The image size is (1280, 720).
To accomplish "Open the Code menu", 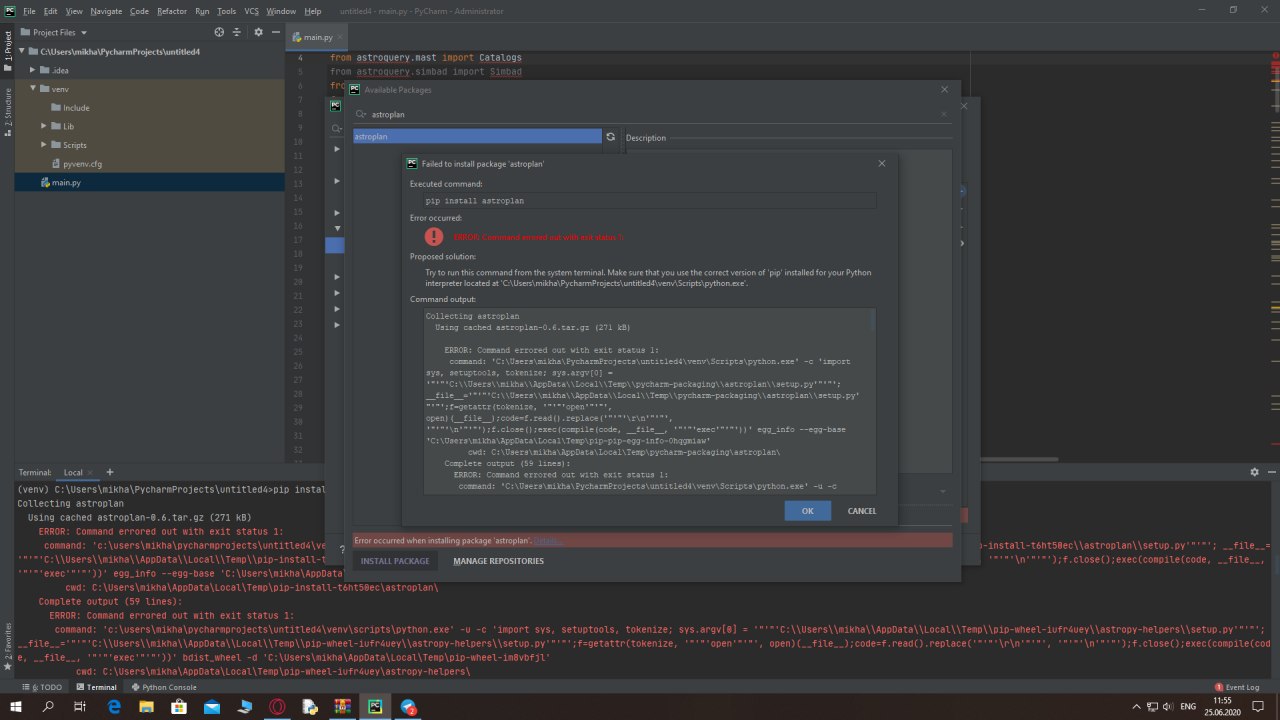I will coord(139,10).
